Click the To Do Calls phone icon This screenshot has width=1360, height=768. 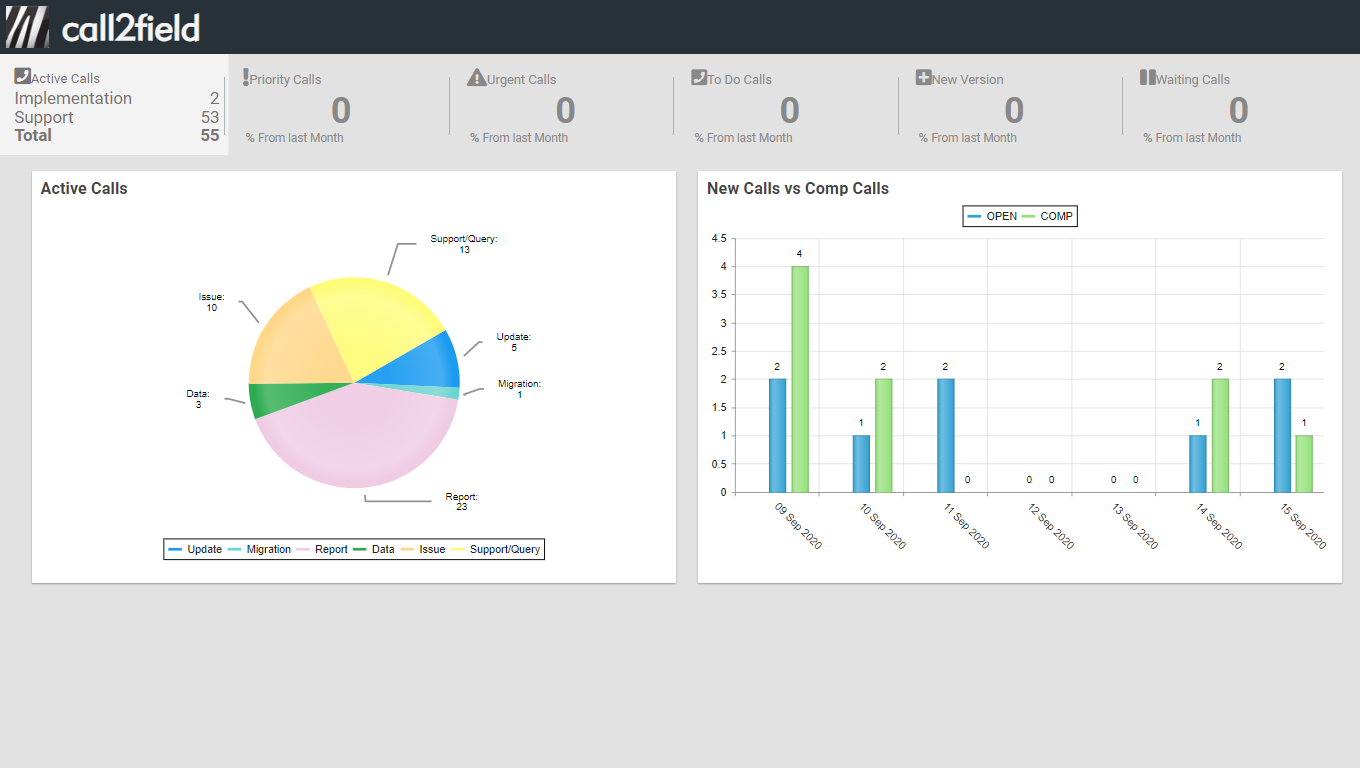pos(699,77)
